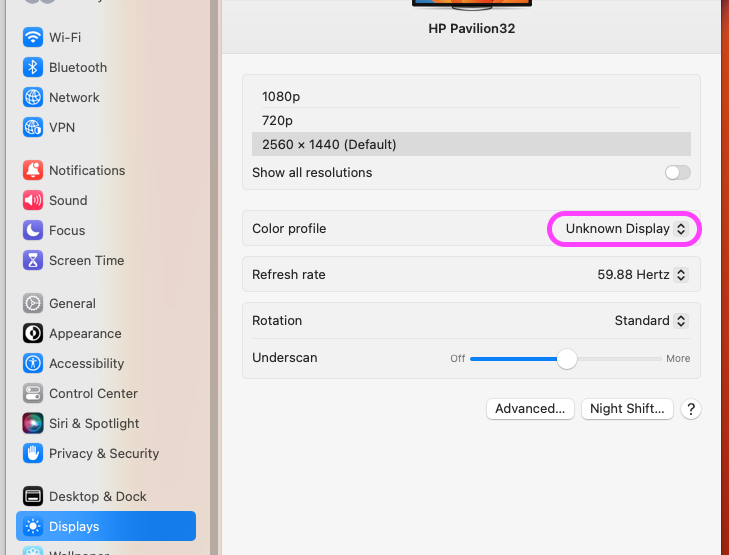Open Screen Time label in sidebar
The width and height of the screenshot is (729, 555).
[x=86, y=261]
